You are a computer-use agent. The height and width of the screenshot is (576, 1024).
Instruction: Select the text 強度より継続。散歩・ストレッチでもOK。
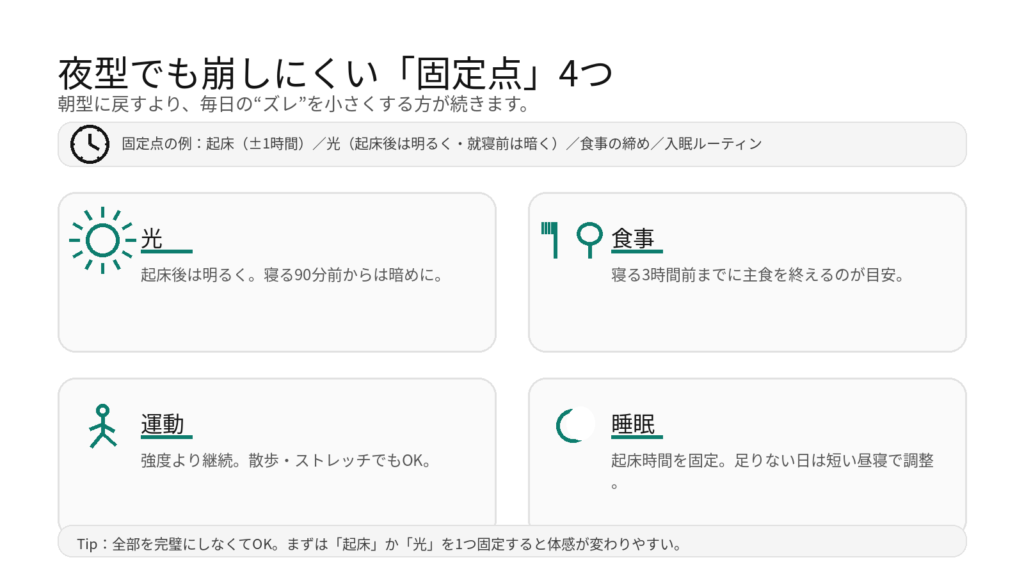(x=285, y=461)
